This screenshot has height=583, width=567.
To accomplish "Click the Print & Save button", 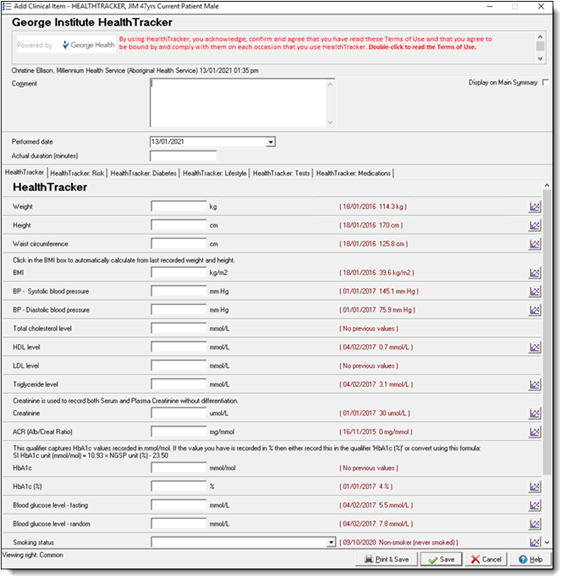I will coord(386,560).
